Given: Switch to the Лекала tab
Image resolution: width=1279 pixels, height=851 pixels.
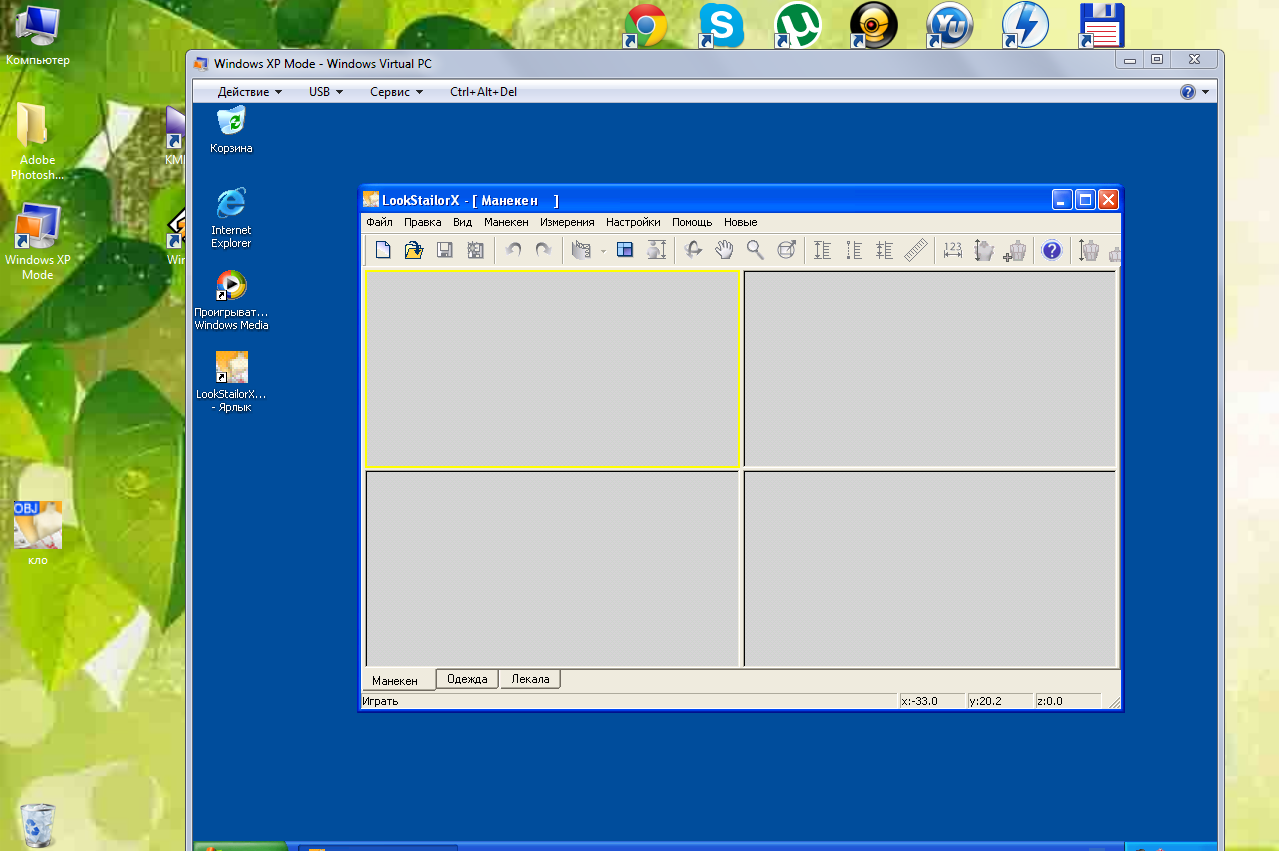Looking at the screenshot, I should coord(530,679).
